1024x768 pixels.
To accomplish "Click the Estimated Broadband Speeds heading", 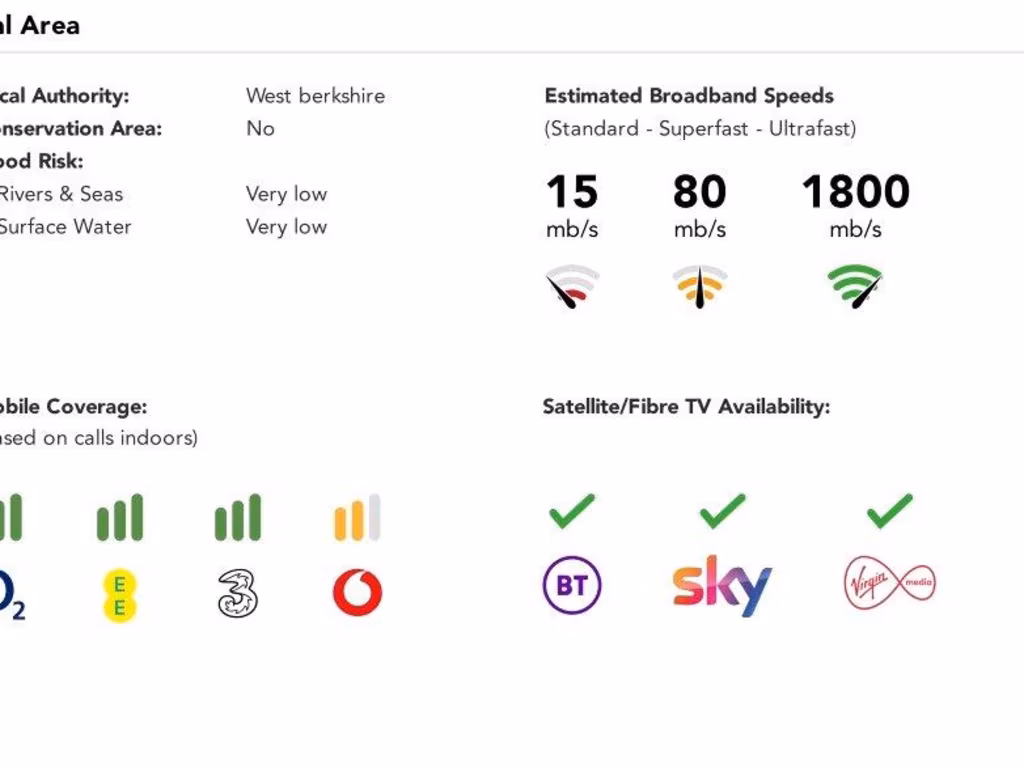I will point(689,96).
